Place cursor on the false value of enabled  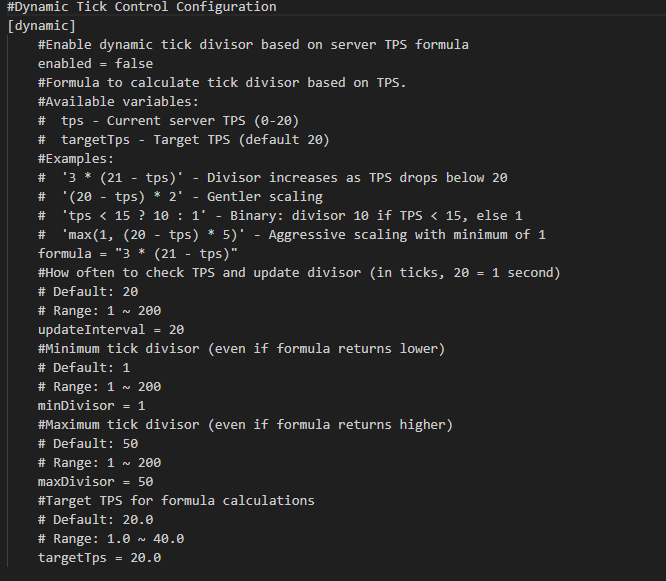(x=134, y=63)
